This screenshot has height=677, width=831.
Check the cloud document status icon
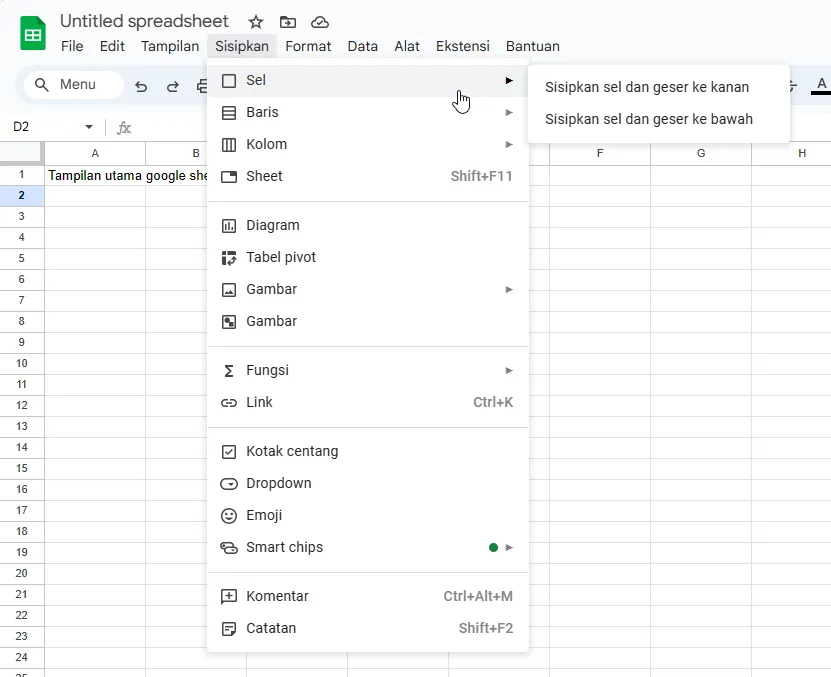[320, 22]
